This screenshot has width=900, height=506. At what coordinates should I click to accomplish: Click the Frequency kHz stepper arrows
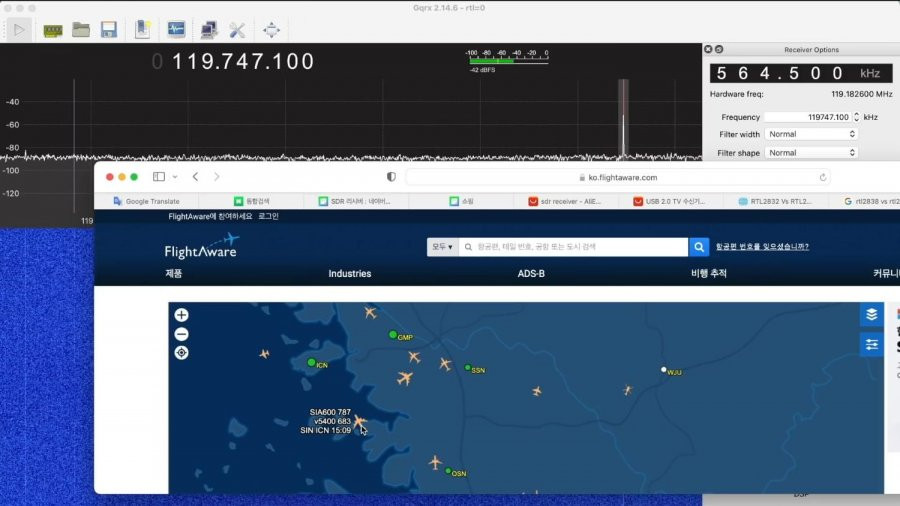pyautogui.click(x=856, y=117)
